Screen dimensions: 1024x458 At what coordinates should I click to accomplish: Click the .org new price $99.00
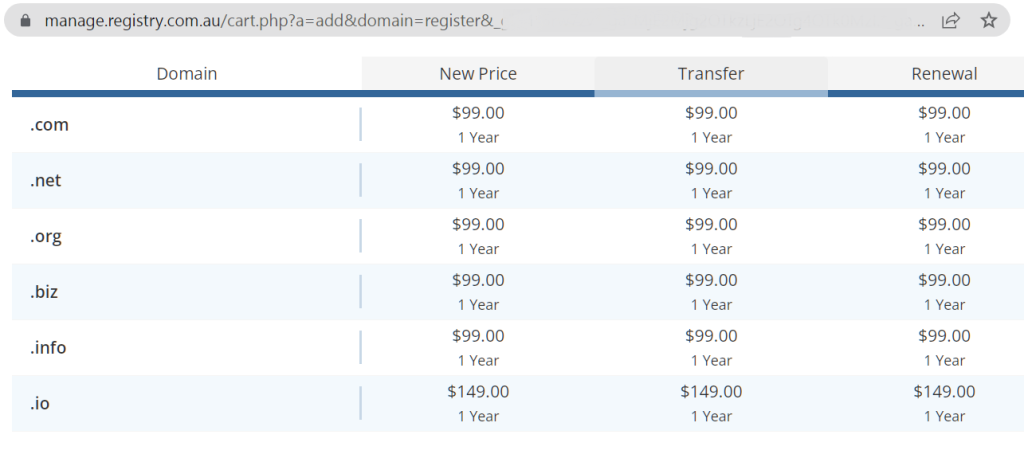[478, 224]
